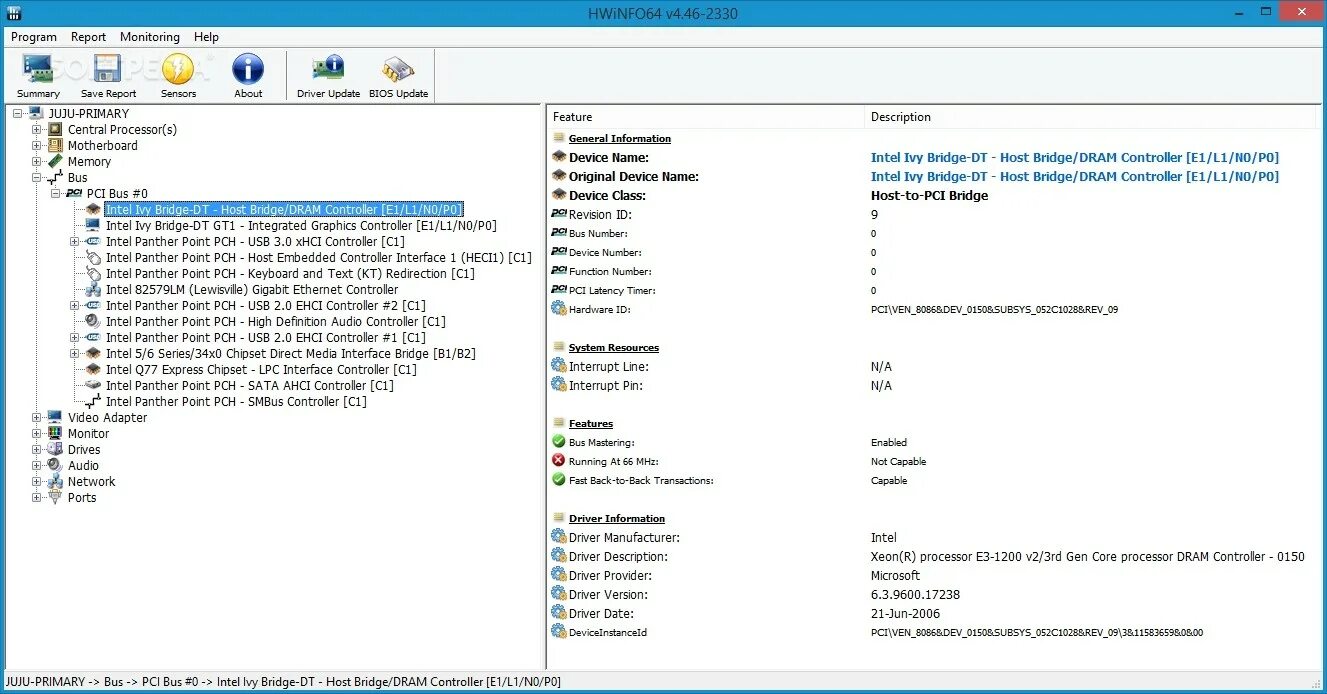Expand the Motherboard tree node
The width and height of the screenshot is (1327, 694).
(37, 145)
